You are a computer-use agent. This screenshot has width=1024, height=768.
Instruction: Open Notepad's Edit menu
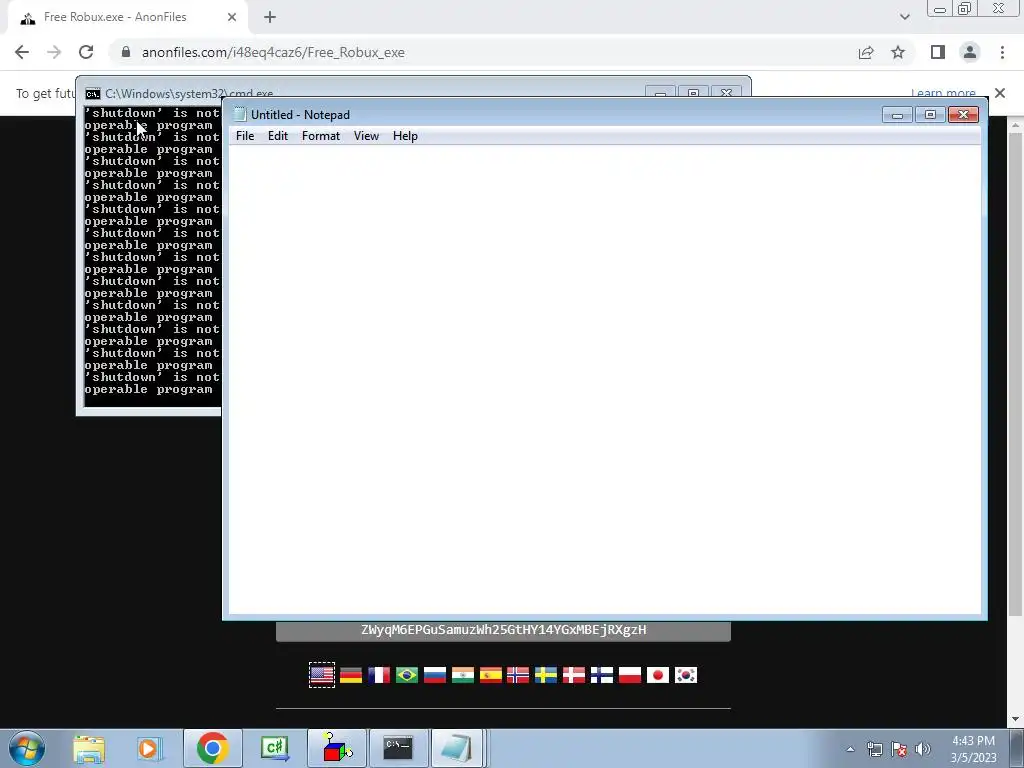coord(278,136)
